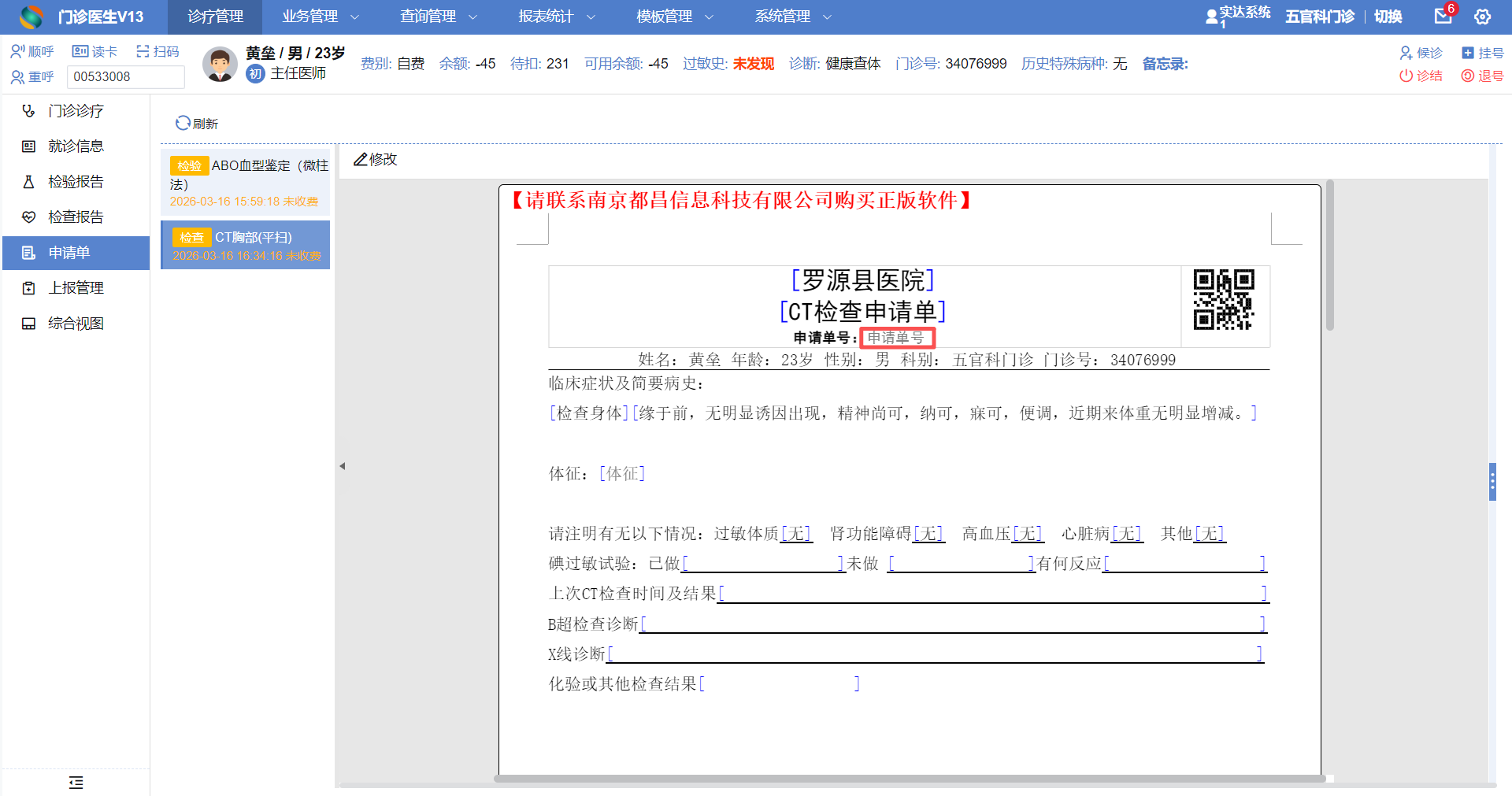Click the X线诊断 blank field
The height and width of the screenshot is (796, 1512).
pyautogui.click(x=936, y=654)
